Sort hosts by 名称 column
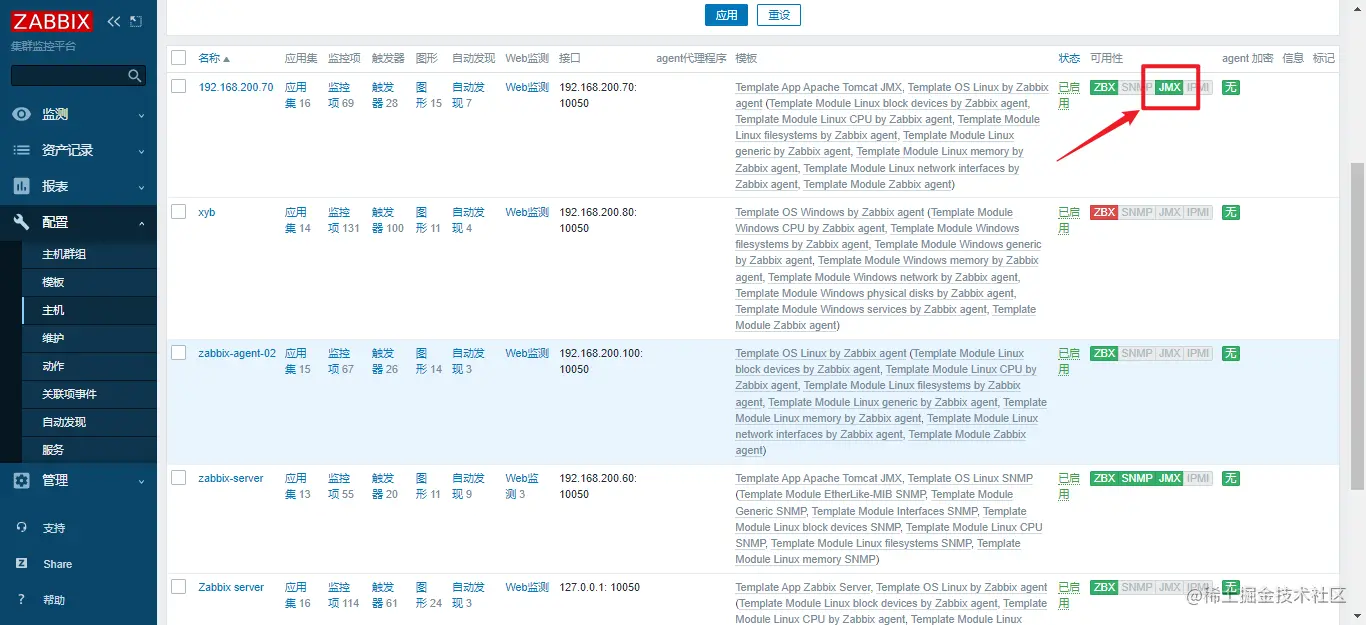The image size is (1366, 625). click(x=214, y=58)
